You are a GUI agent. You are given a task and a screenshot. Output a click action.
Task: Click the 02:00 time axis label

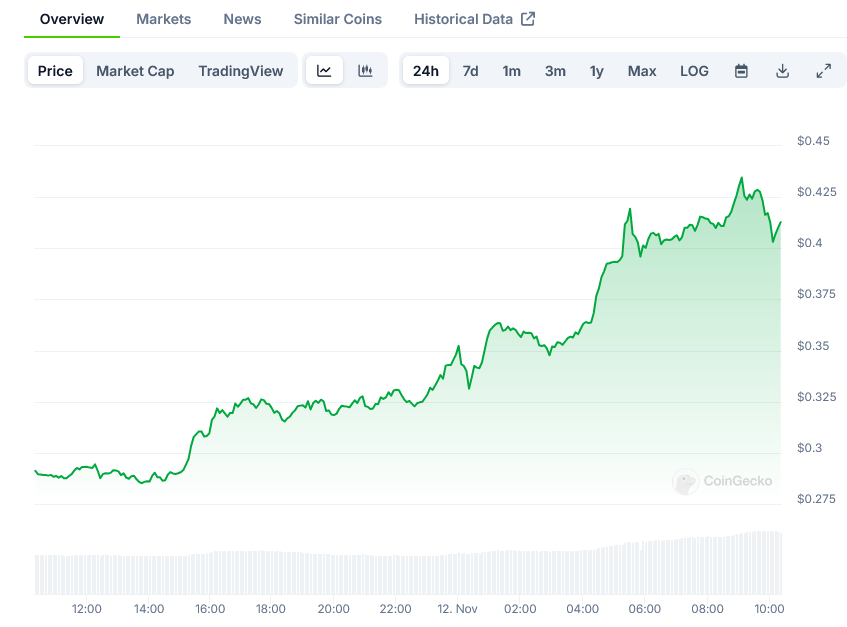point(520,609)
